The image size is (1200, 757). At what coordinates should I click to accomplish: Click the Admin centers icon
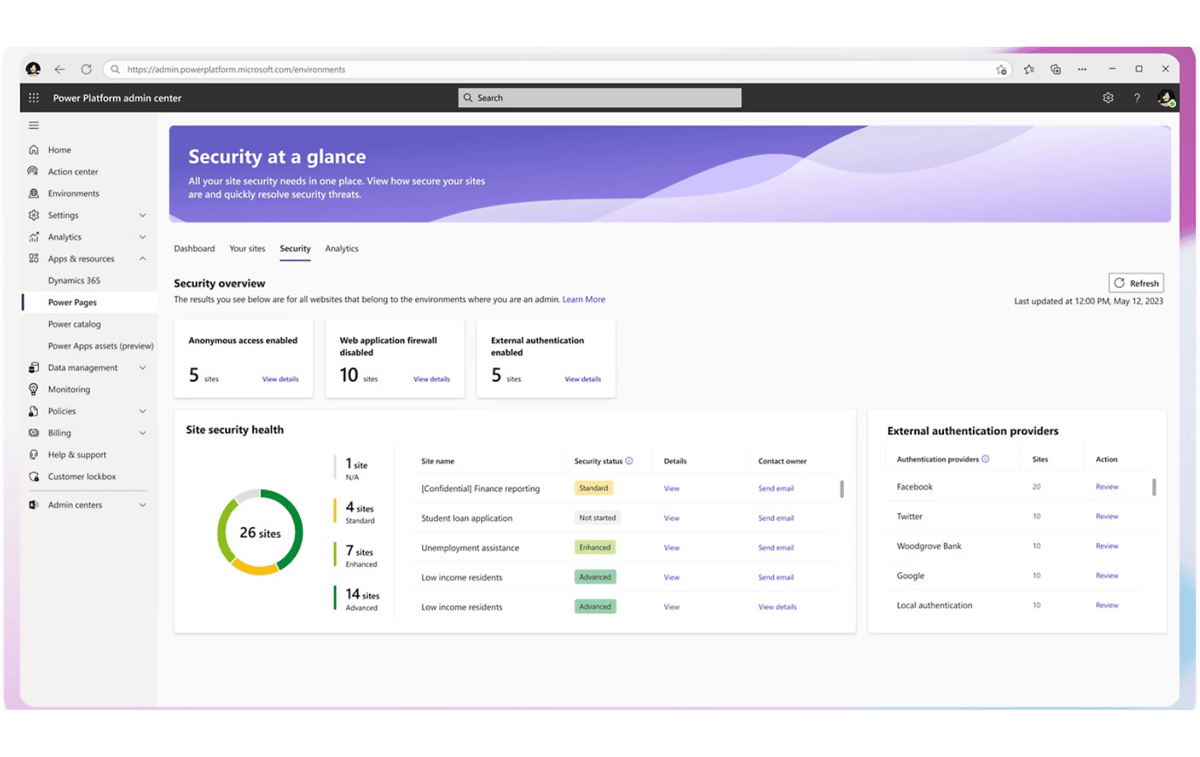pos(34,505)
